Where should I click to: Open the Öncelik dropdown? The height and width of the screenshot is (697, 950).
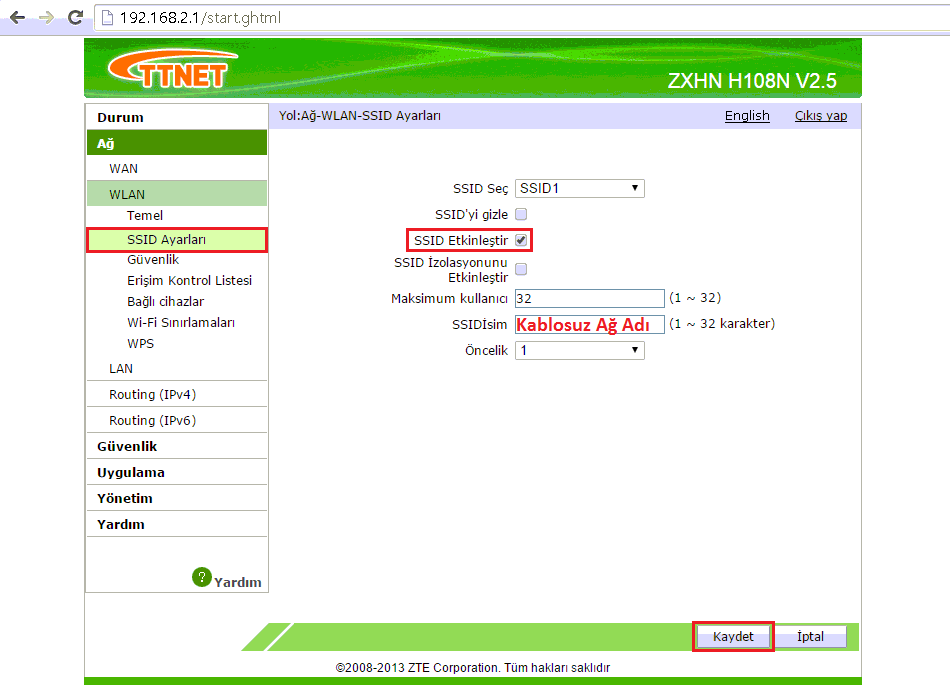tap(578, 350)
